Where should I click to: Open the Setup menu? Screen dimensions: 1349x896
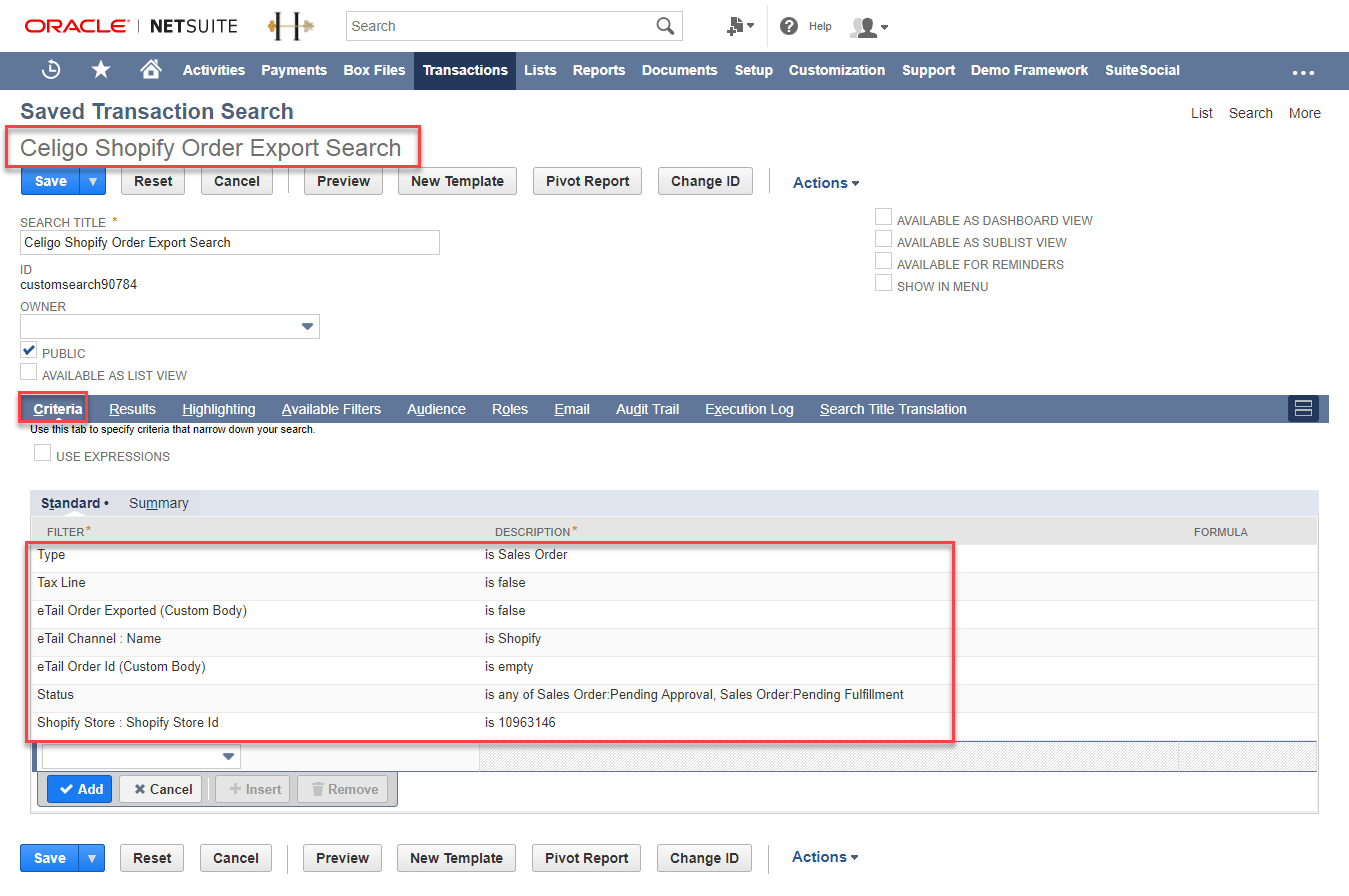tap(753, 70)
